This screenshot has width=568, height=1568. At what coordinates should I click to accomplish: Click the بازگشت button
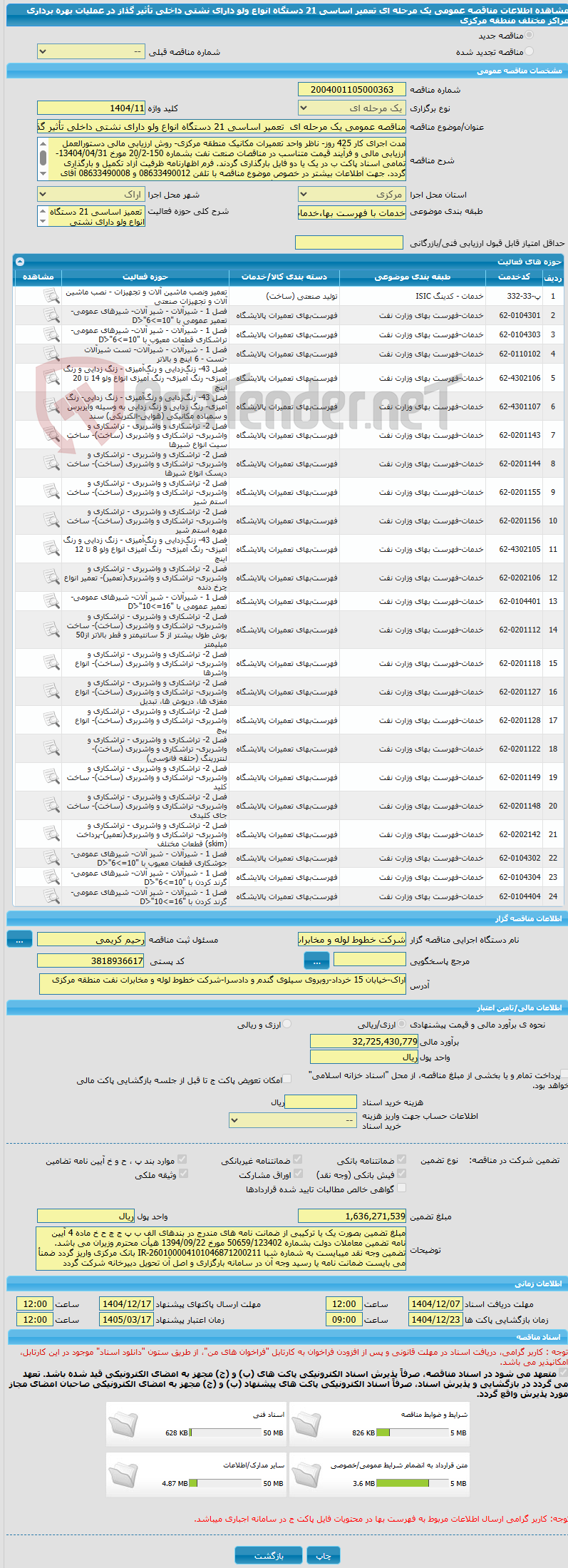point(269,1555)
